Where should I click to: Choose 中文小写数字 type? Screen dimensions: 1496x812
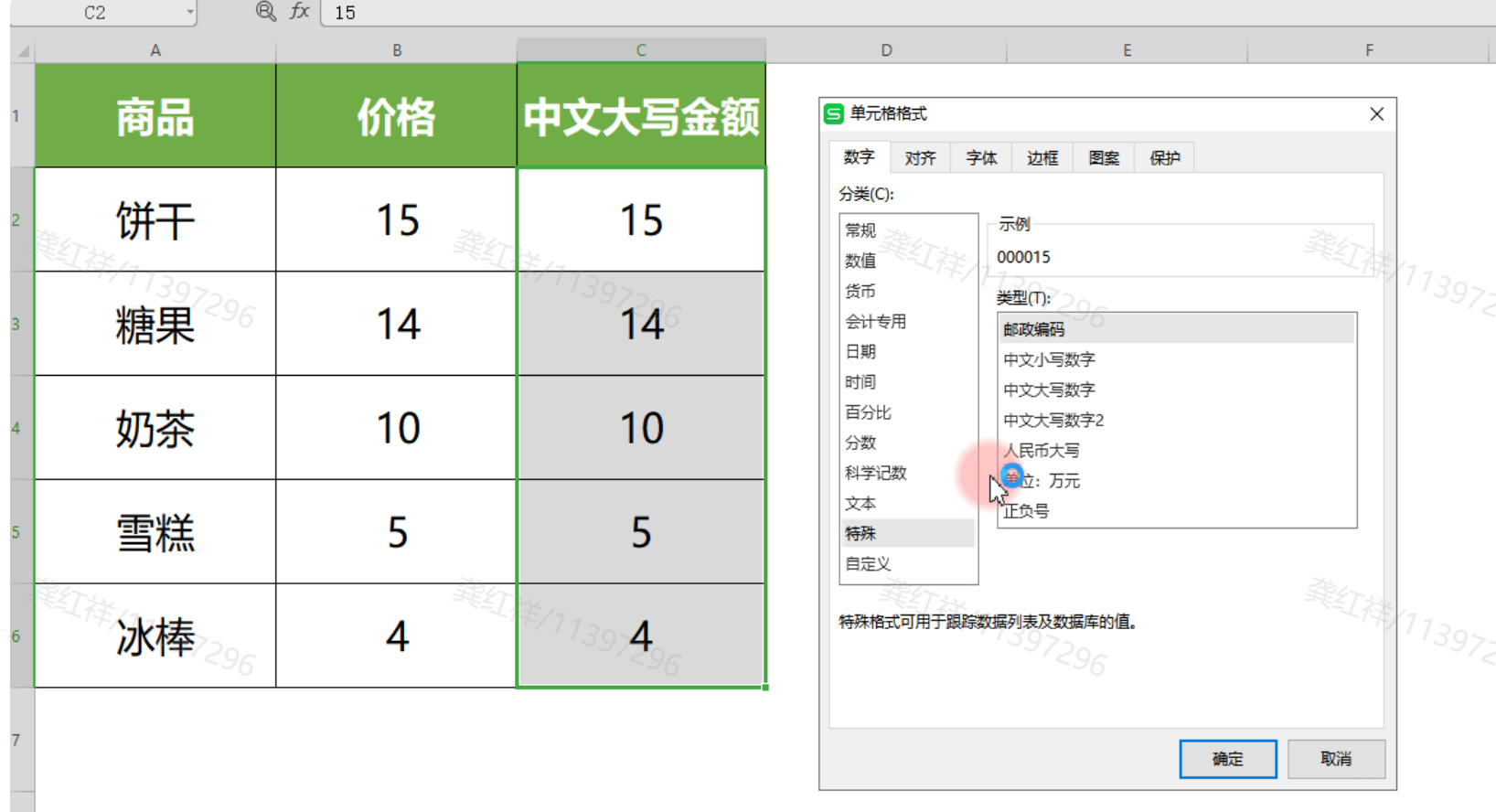[x=1176, y=359]
